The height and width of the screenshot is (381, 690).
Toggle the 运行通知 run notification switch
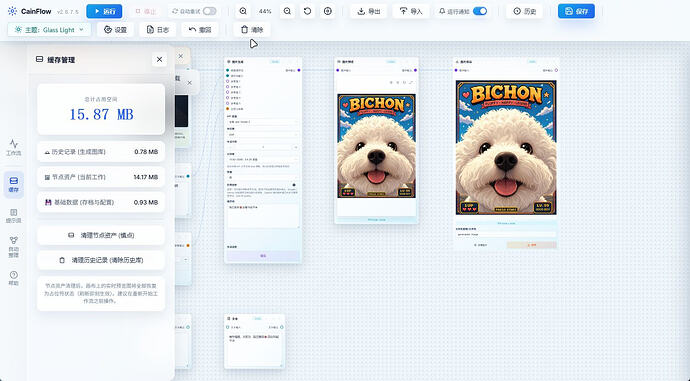(480, 11)
